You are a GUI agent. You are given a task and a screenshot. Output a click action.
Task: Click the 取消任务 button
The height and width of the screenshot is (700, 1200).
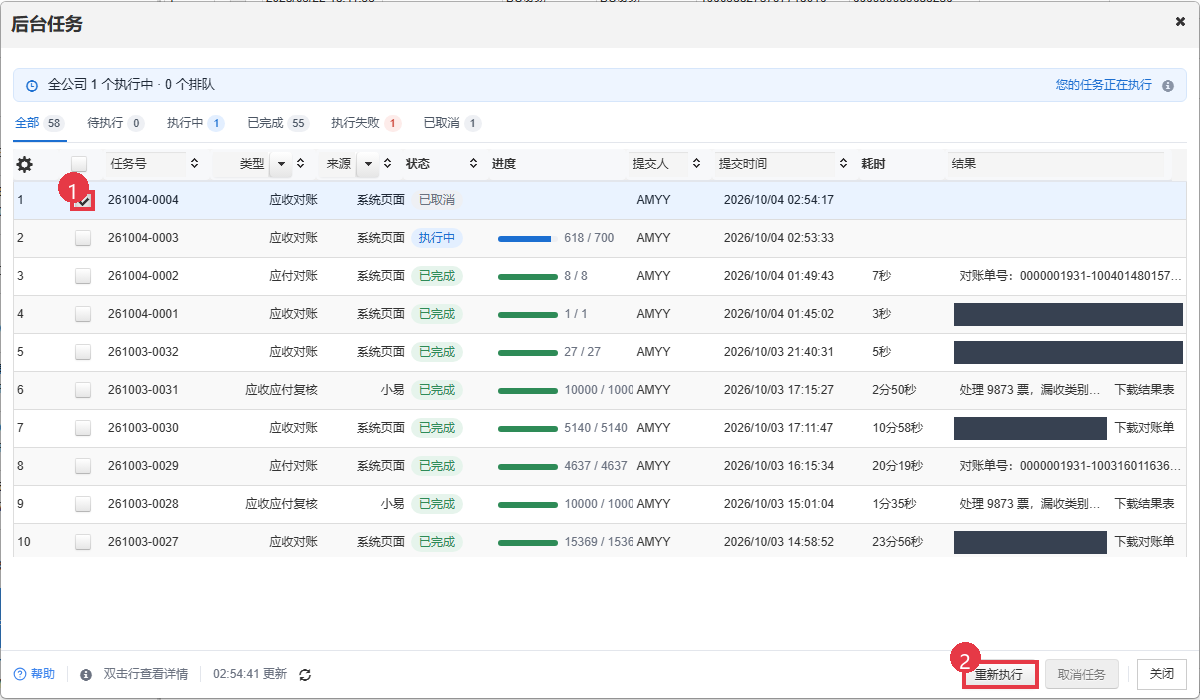[x=1081, y=675]
